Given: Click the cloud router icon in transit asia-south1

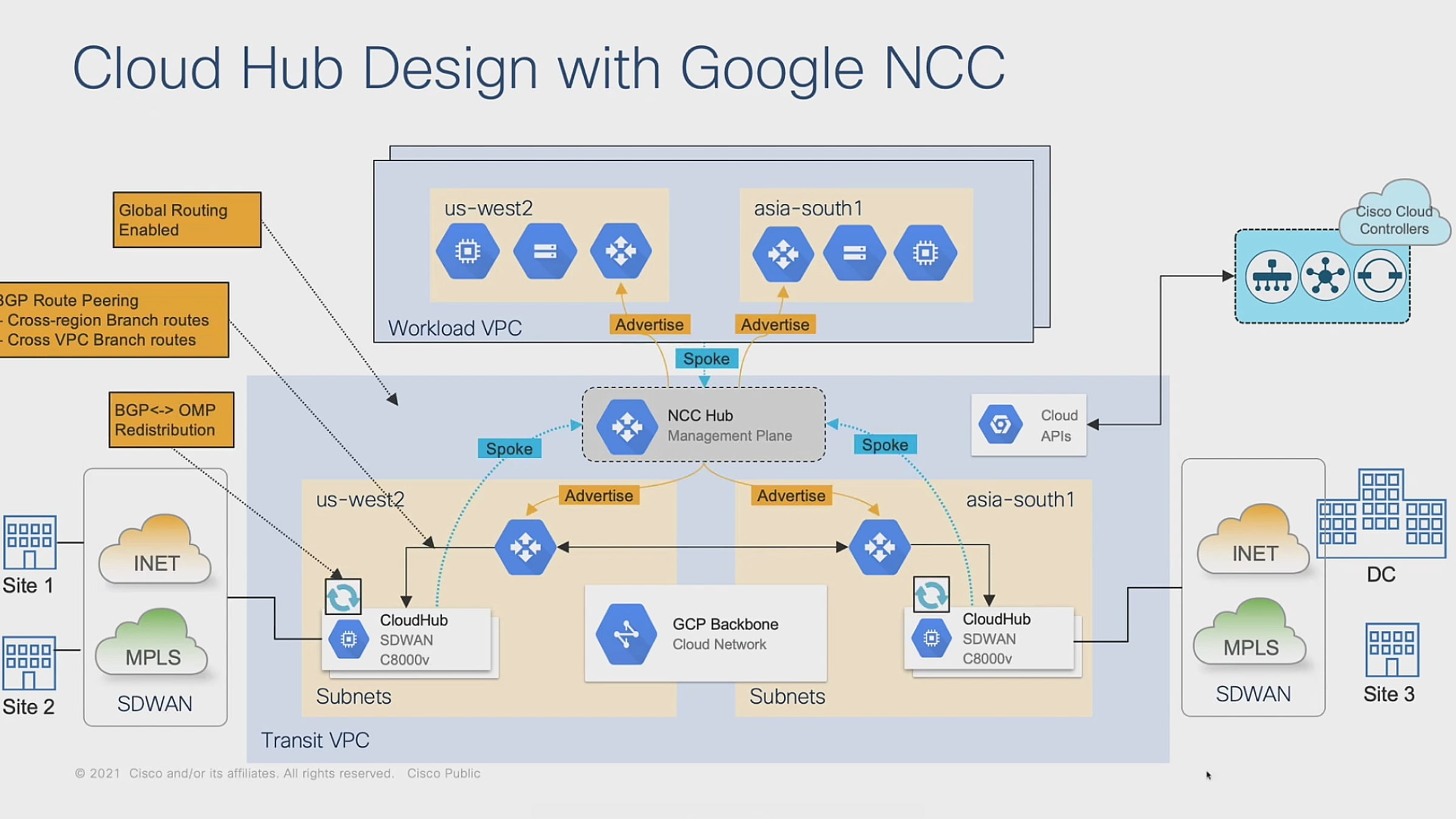Looking at the screenshot, I should coord(880,547).
